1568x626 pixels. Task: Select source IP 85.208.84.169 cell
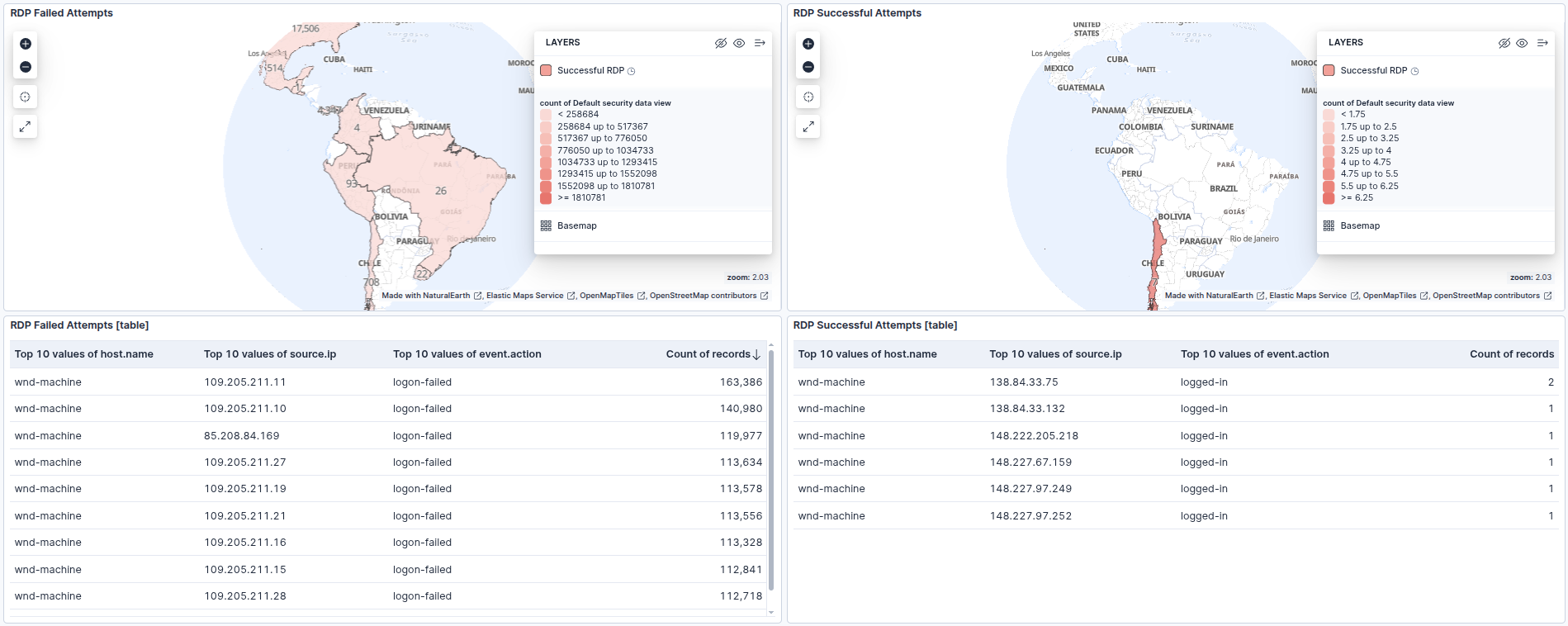[242, 436]
